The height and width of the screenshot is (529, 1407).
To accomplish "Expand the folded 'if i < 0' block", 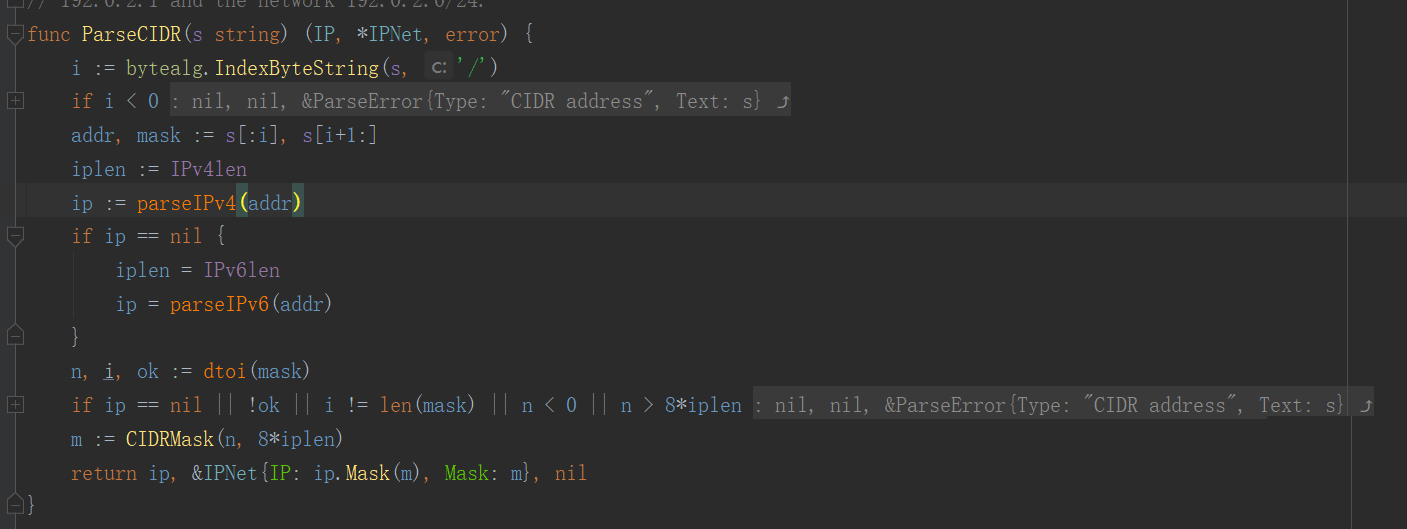I will click(x=14, y=101).
